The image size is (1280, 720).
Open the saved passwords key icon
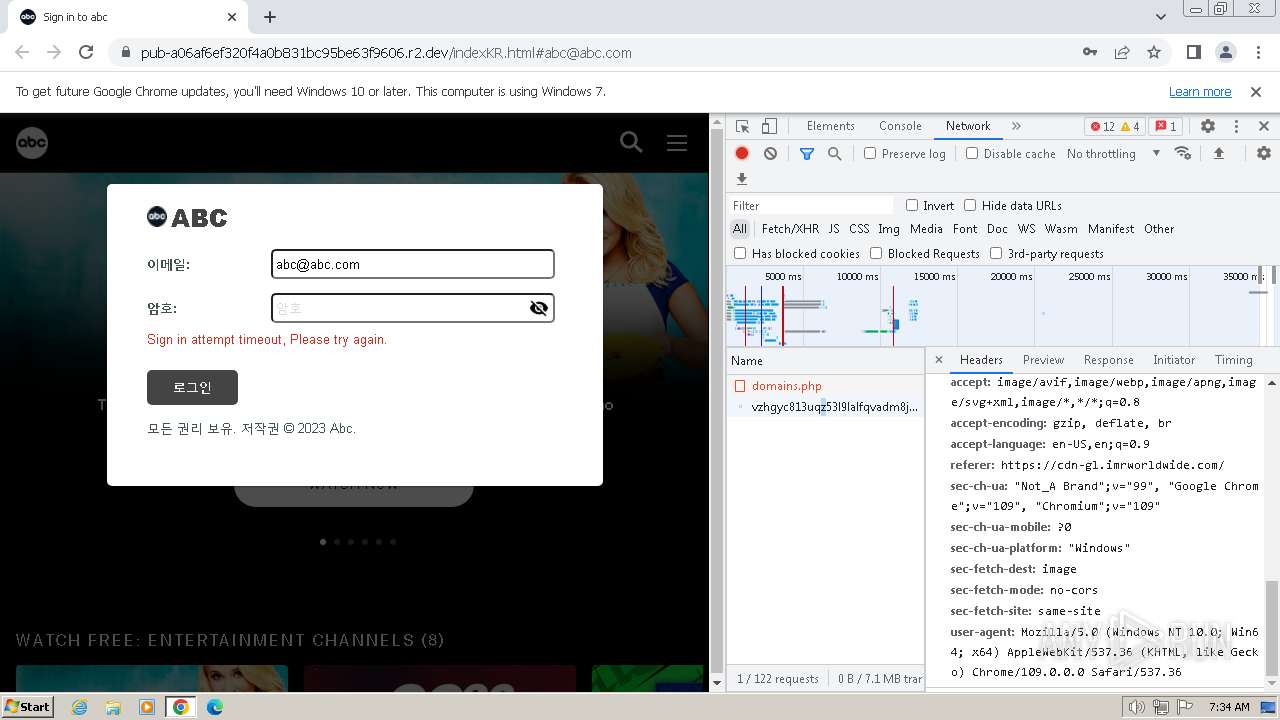pyautogui.click(x=1090, y=52)
